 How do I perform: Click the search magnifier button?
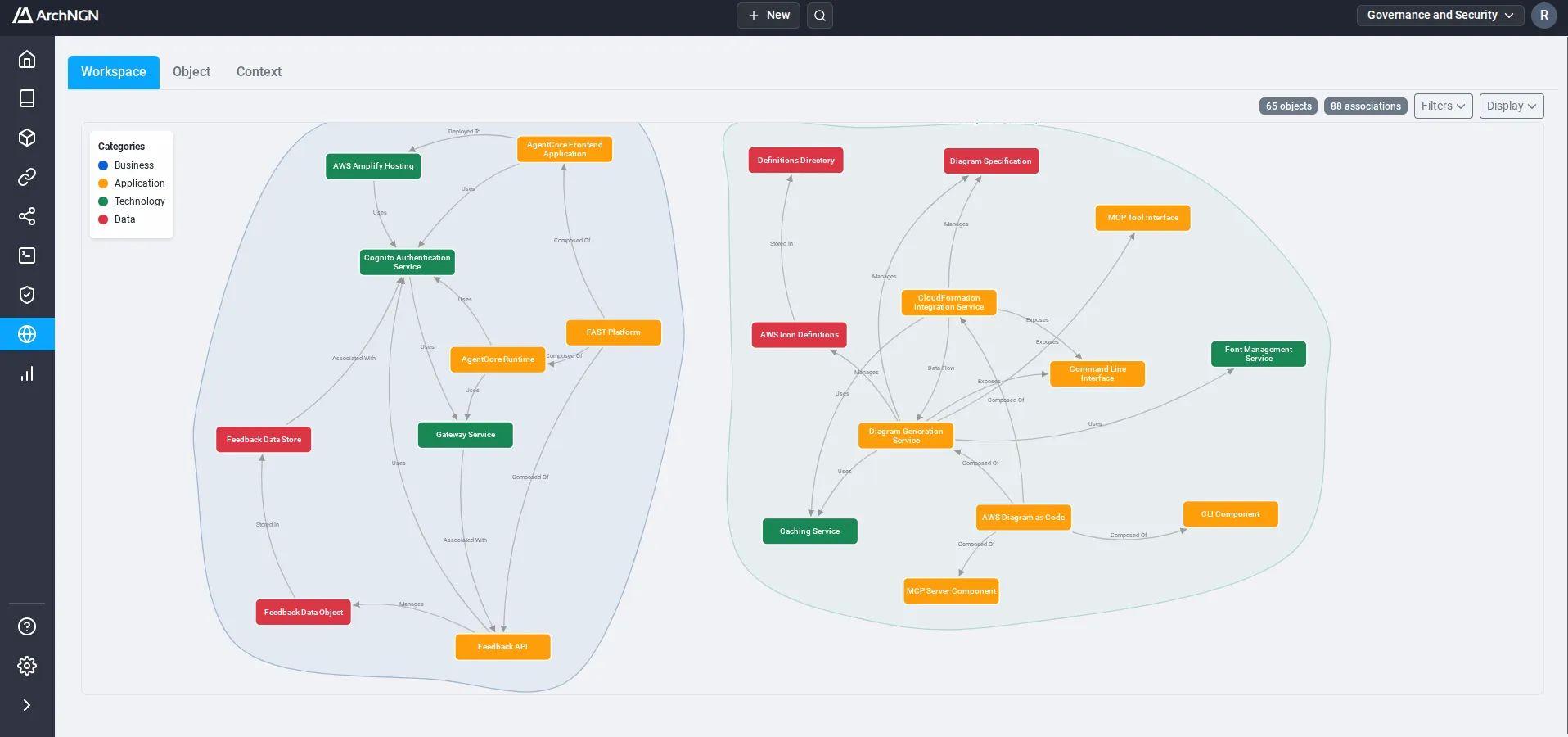pyautogui.click(x=820, y=16)
